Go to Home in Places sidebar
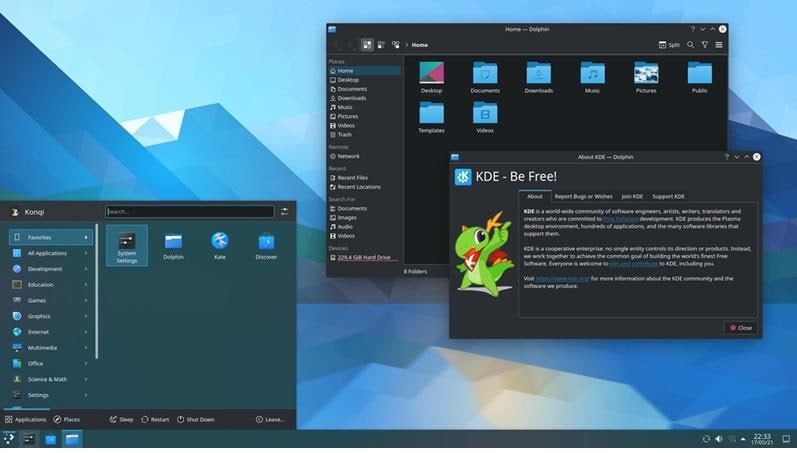The image size is (797, 453). [x=364, y=71]
